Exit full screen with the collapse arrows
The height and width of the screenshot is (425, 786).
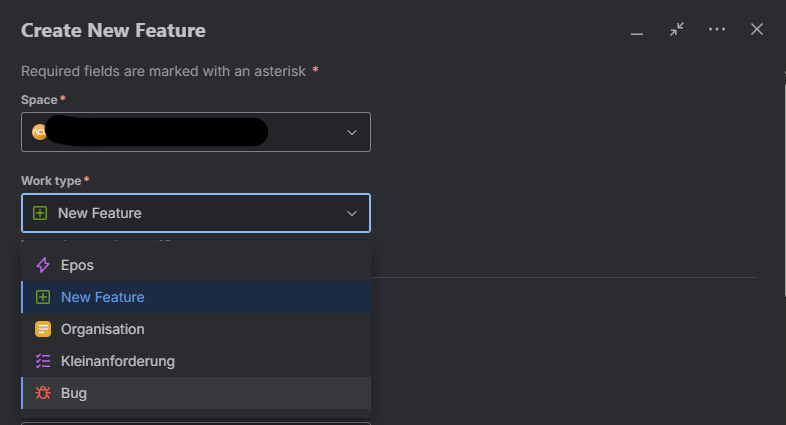(x=677, y=30)
